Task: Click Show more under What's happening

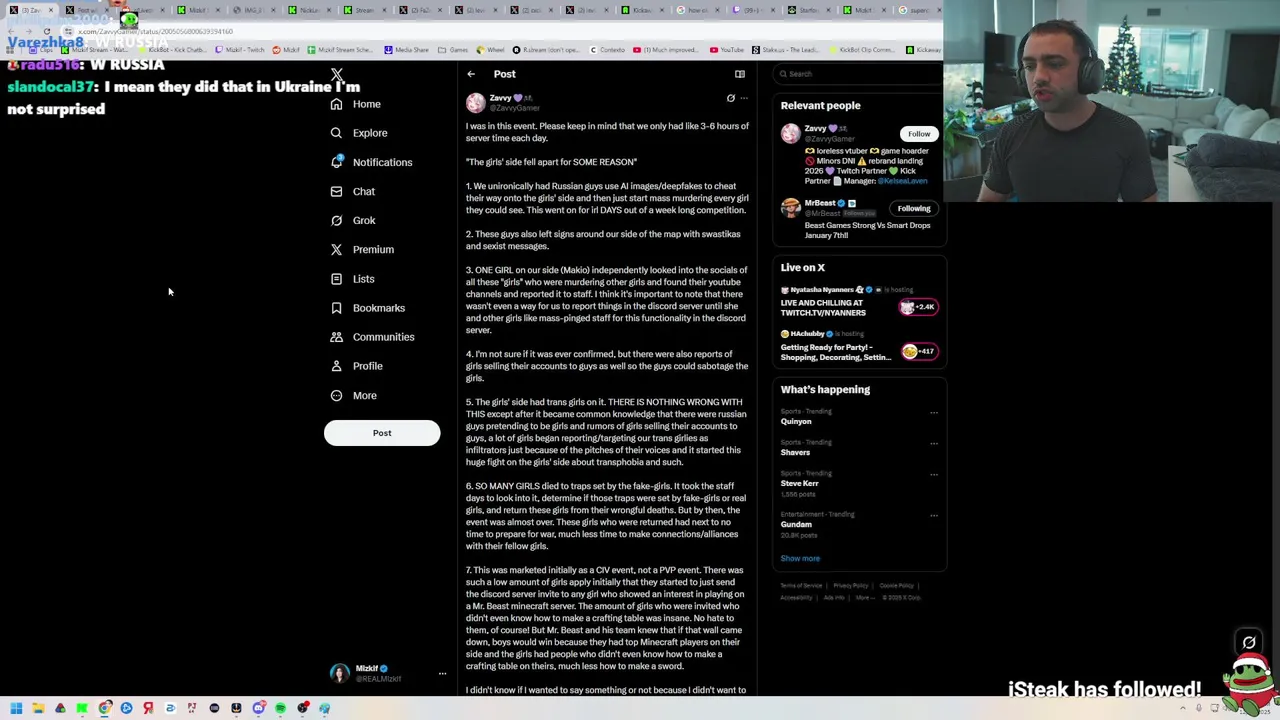Action: 800,559
